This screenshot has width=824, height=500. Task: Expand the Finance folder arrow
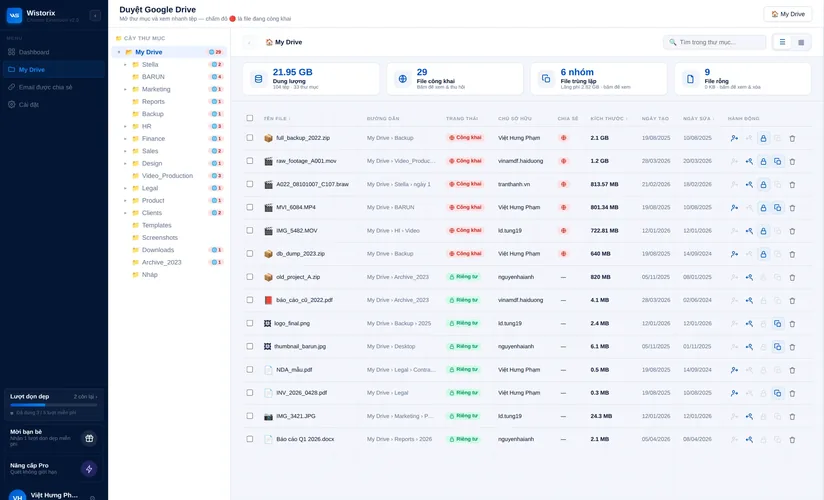(125, 139)
